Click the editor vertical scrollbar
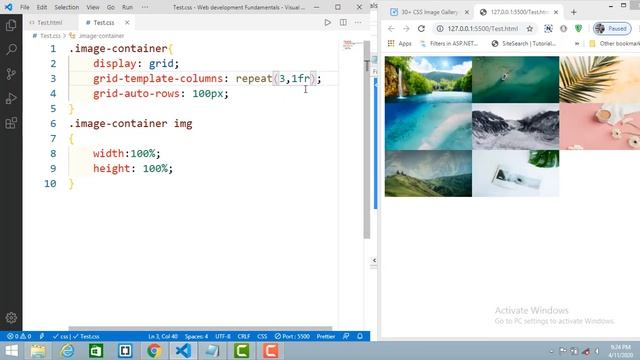640x360 pixels. [367, 139]
